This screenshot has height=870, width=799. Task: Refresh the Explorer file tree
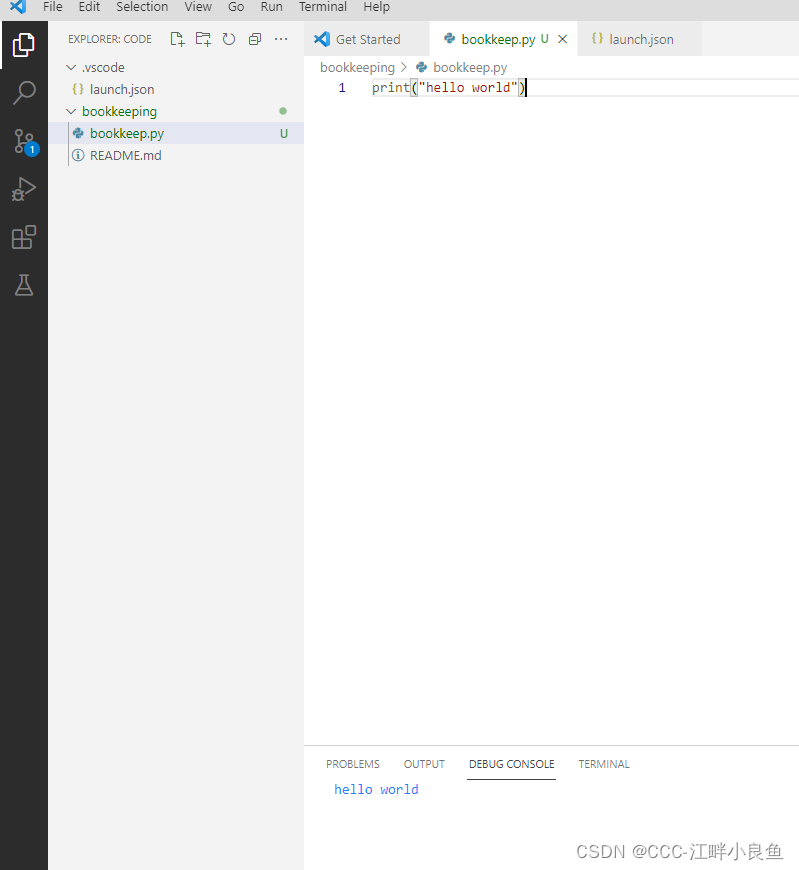point(229,39)
